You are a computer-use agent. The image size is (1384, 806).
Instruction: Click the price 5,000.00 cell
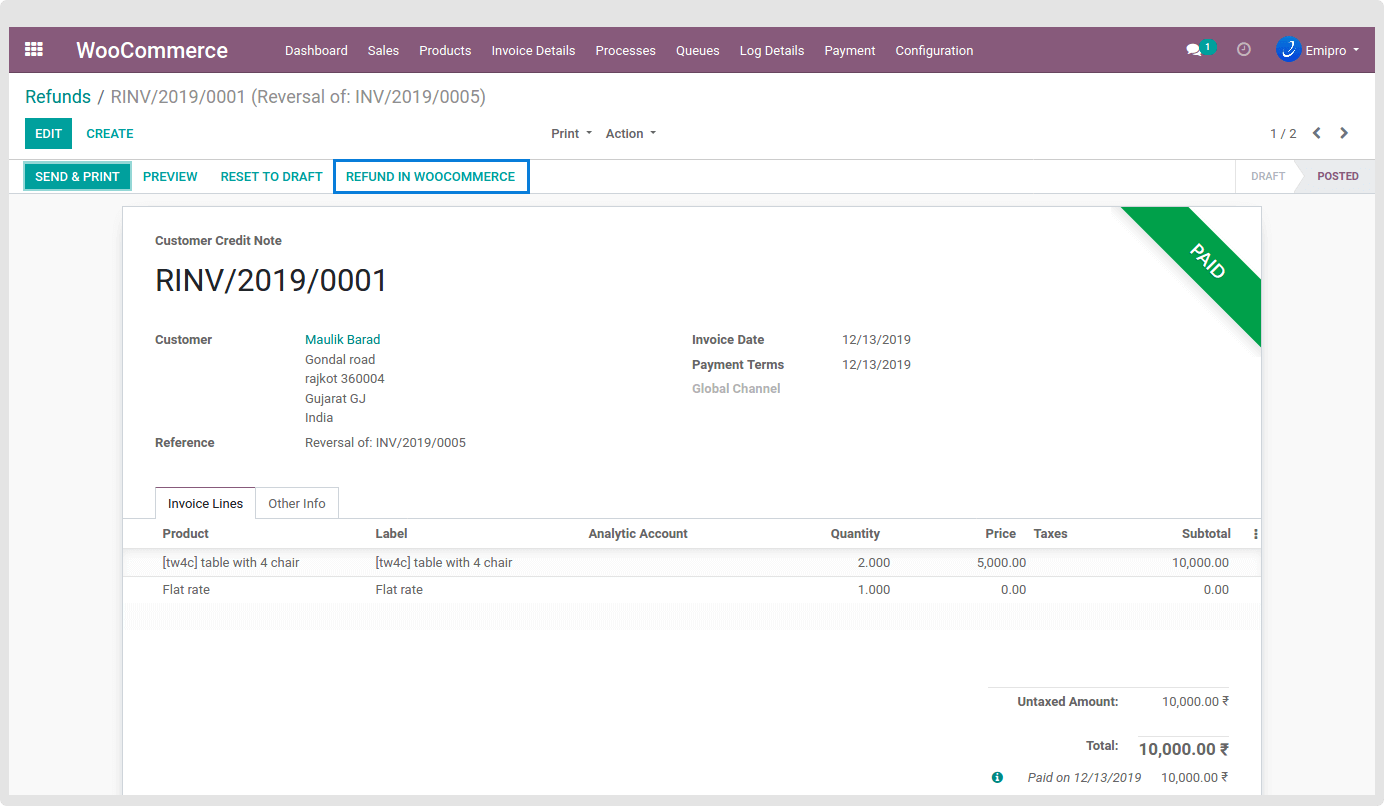tap(1001, 563)
